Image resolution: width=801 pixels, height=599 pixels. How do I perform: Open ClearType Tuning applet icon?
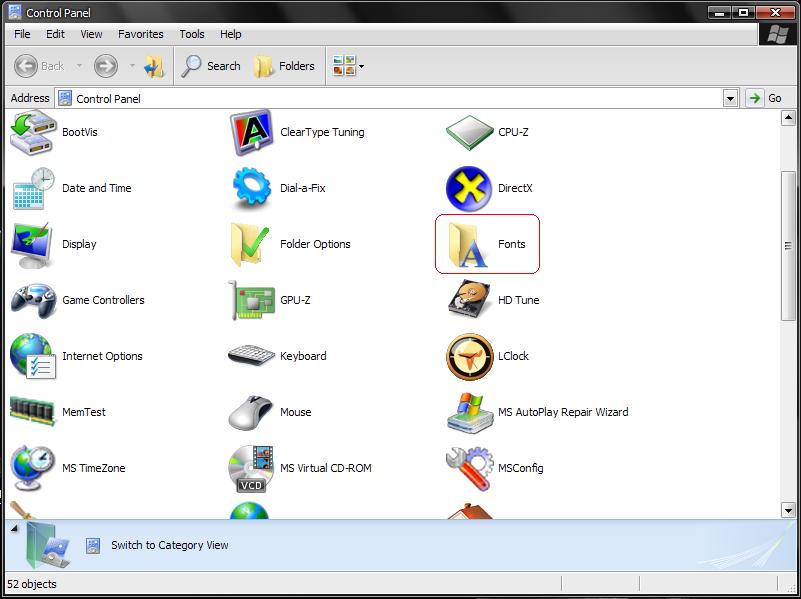(251, 132)
